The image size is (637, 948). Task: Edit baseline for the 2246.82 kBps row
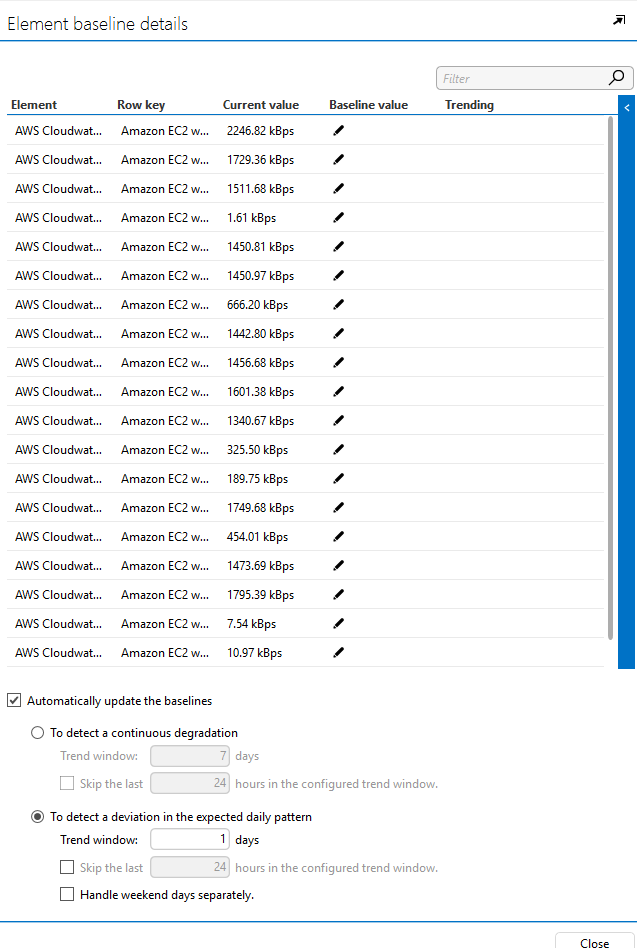click(x=338, y=131)
